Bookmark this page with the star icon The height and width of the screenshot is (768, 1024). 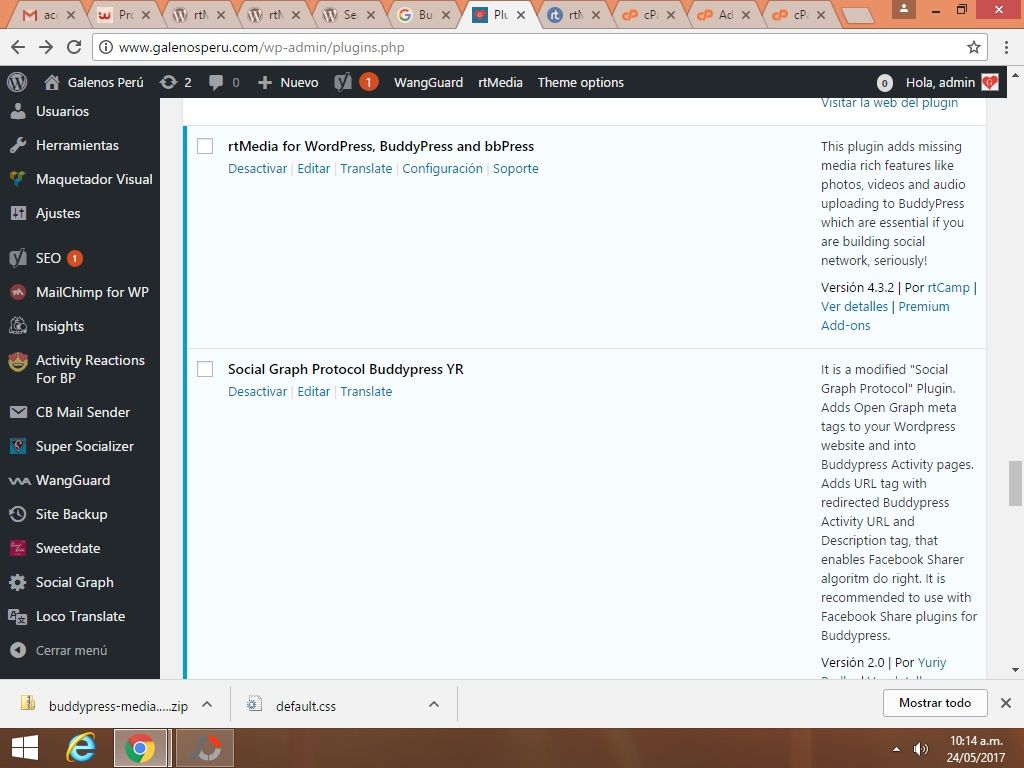[x=974, y=47]
